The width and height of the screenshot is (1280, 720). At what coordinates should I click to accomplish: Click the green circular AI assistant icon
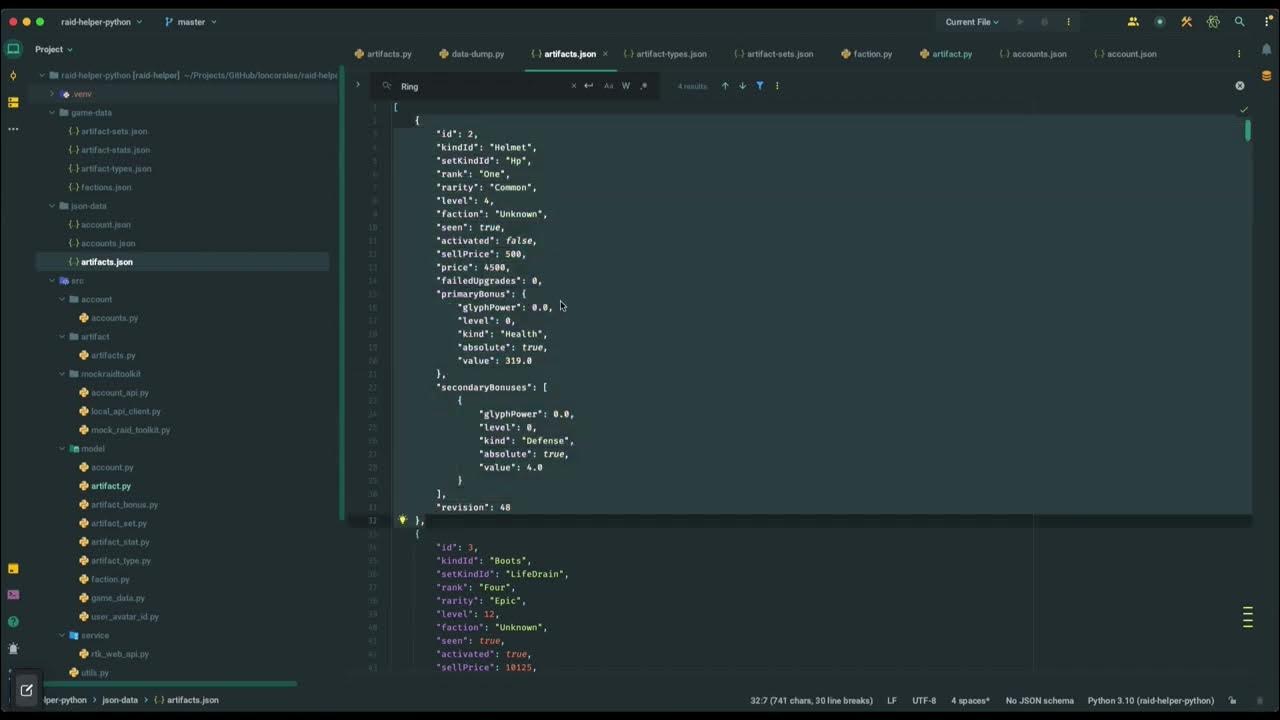(x=1160, y=21)
